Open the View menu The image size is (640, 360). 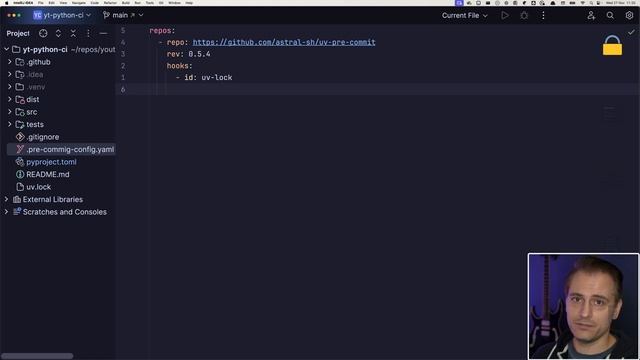coord(63,2)
